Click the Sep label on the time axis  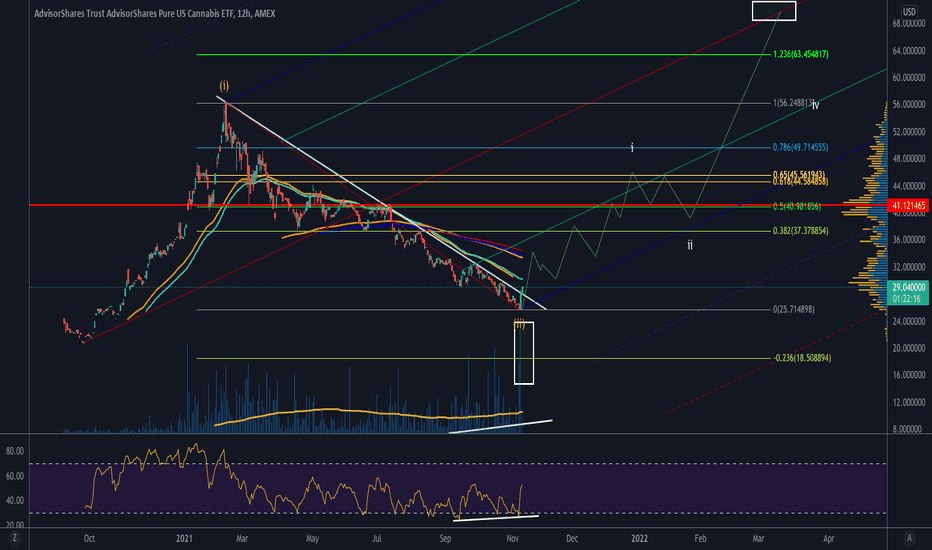(445, 539)
